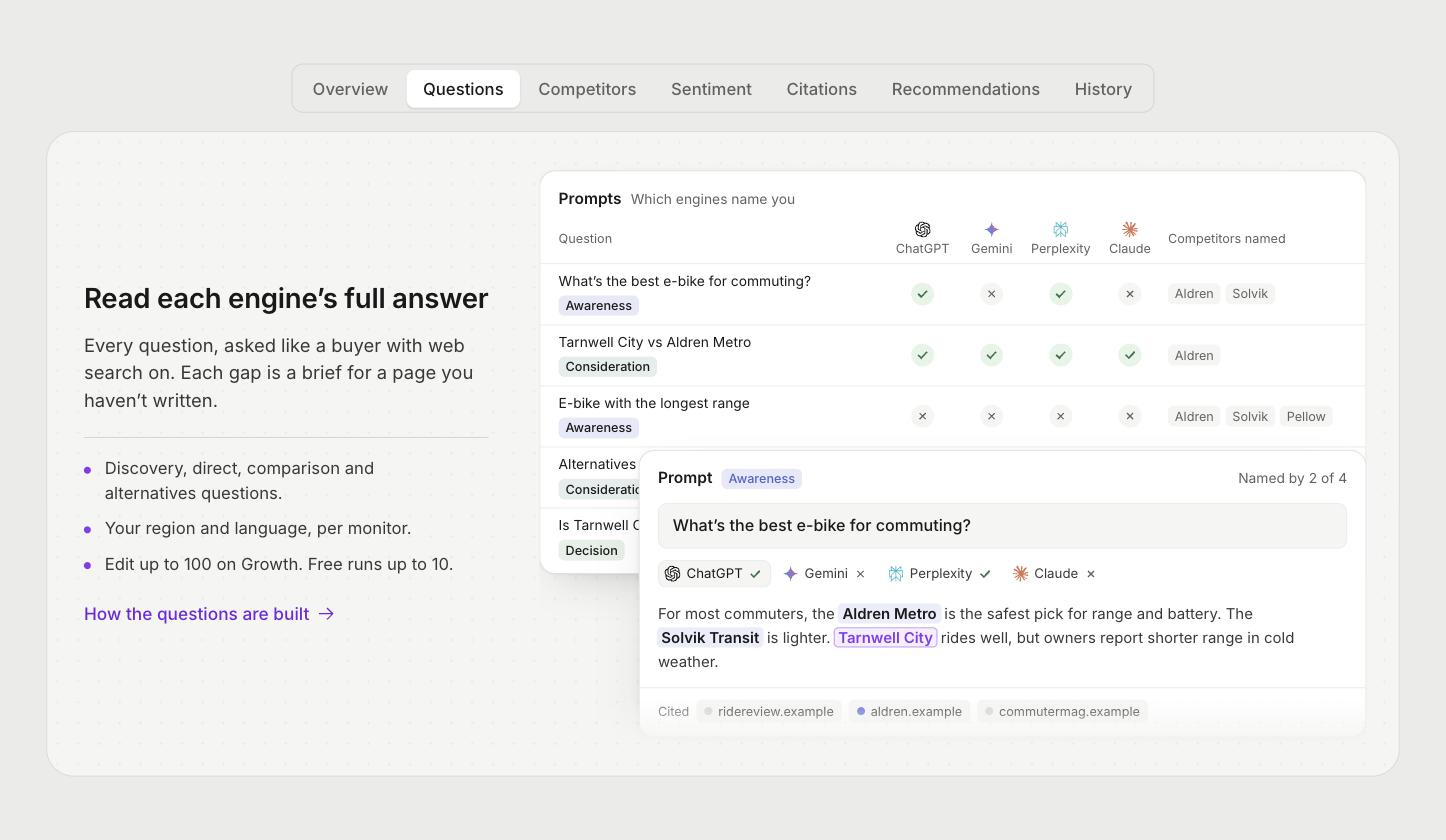Click the Solvik tag in longest range row
Screen dimensions: 1446x840
click(1250, 417)
